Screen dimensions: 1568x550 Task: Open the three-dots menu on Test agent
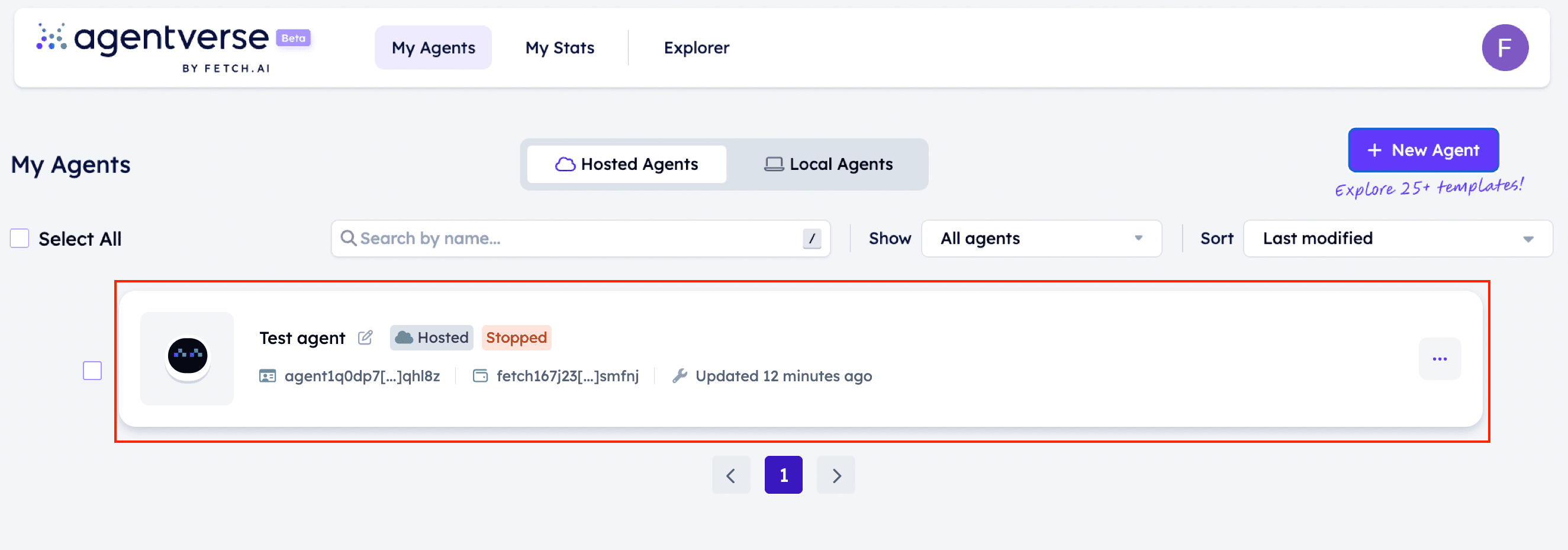tap(1439, 359)
